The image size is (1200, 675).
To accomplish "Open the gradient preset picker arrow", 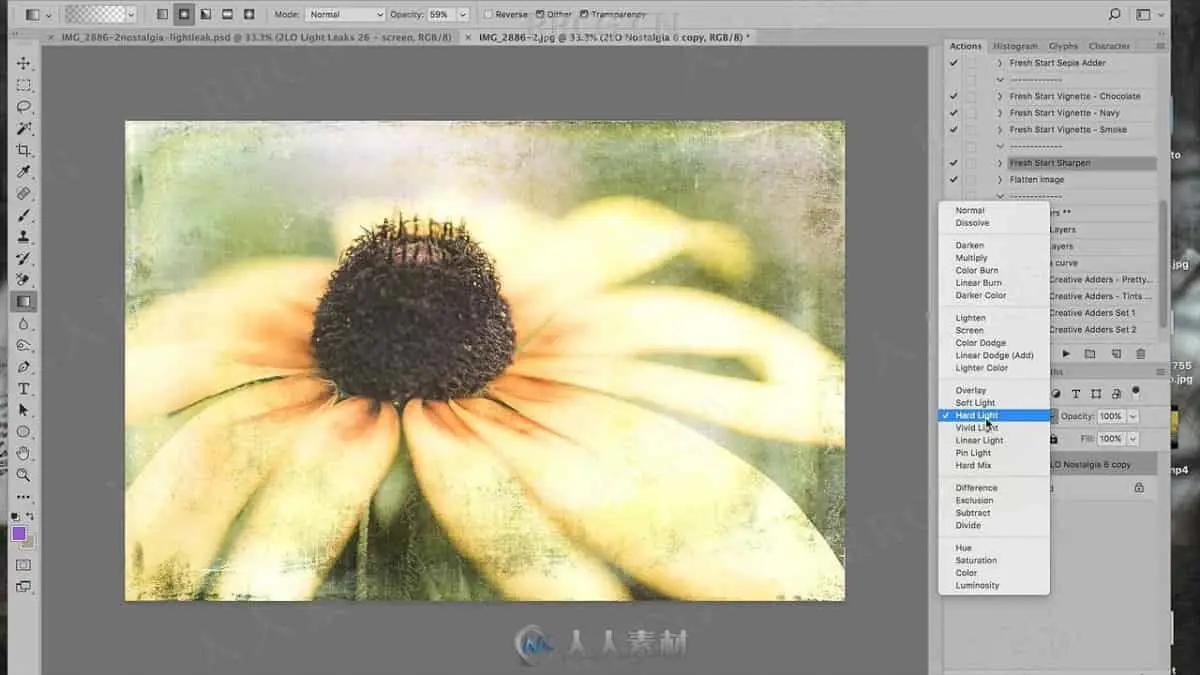I will [x=132, y=15].
